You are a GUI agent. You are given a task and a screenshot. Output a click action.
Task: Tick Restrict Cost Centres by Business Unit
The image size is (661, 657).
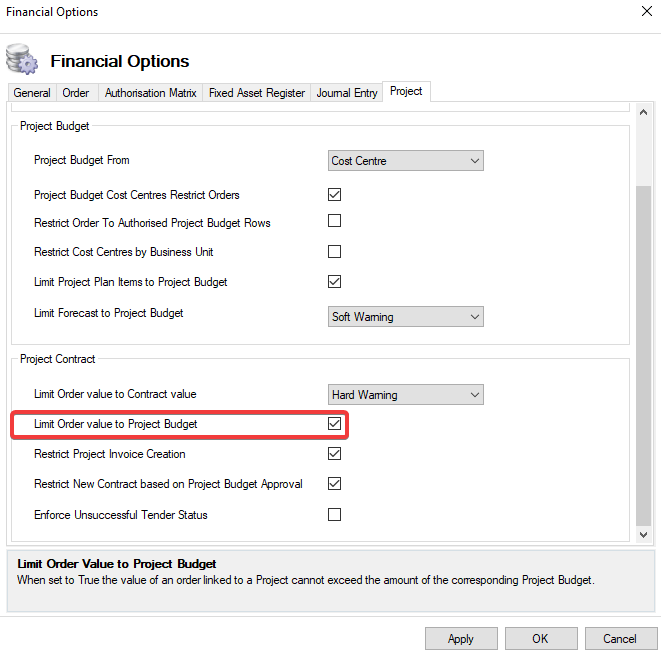click(335, 252)
